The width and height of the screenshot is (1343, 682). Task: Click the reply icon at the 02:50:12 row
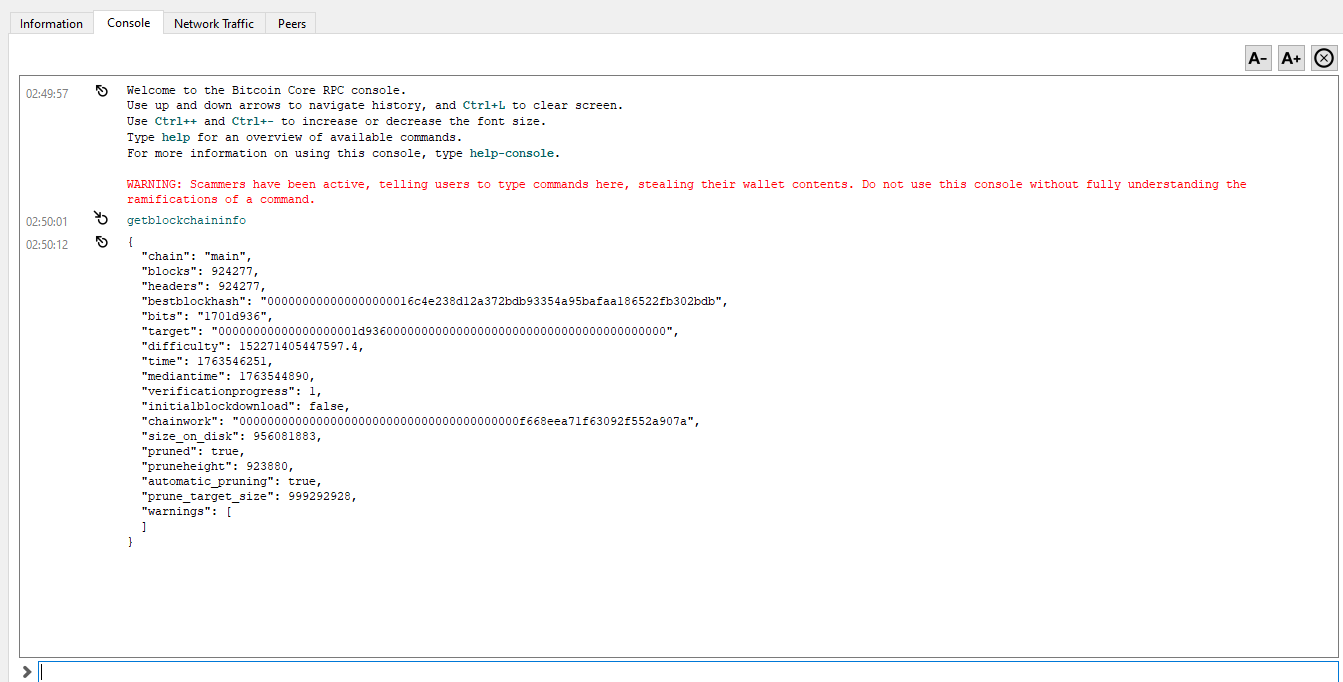point(101,242)
